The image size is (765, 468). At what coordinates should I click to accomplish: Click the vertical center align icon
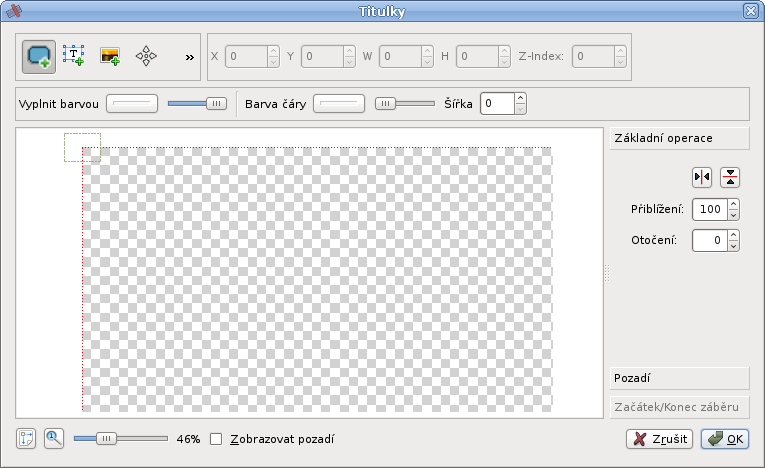click(x=730, y=177)
